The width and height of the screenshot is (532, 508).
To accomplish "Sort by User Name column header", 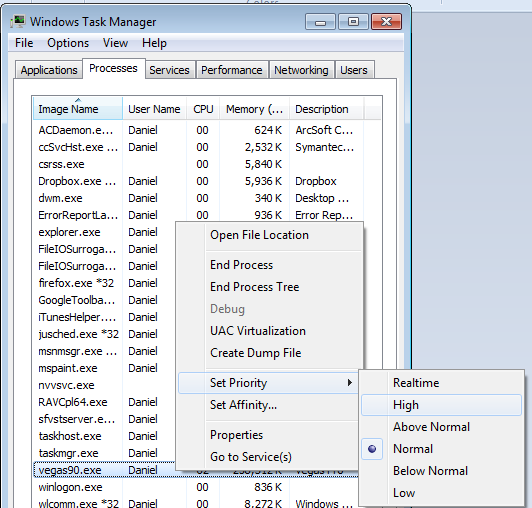I will click(x=154, y=109).
